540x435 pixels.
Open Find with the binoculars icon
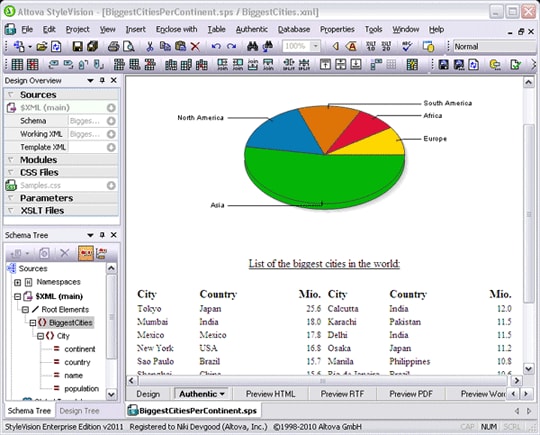[x=252, y=46]
